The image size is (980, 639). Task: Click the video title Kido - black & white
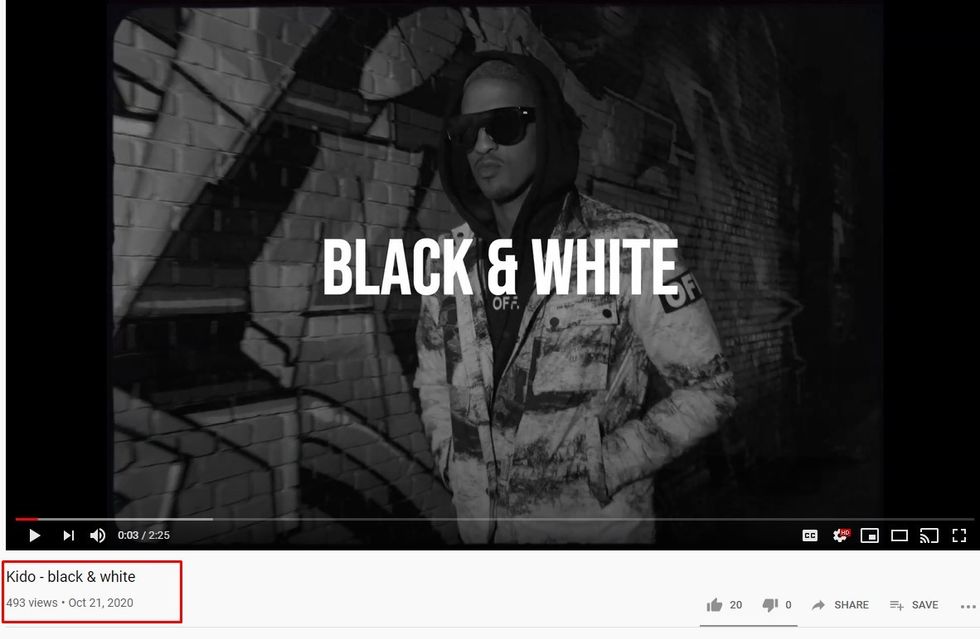pyautogui.click(x=71, y=576)
